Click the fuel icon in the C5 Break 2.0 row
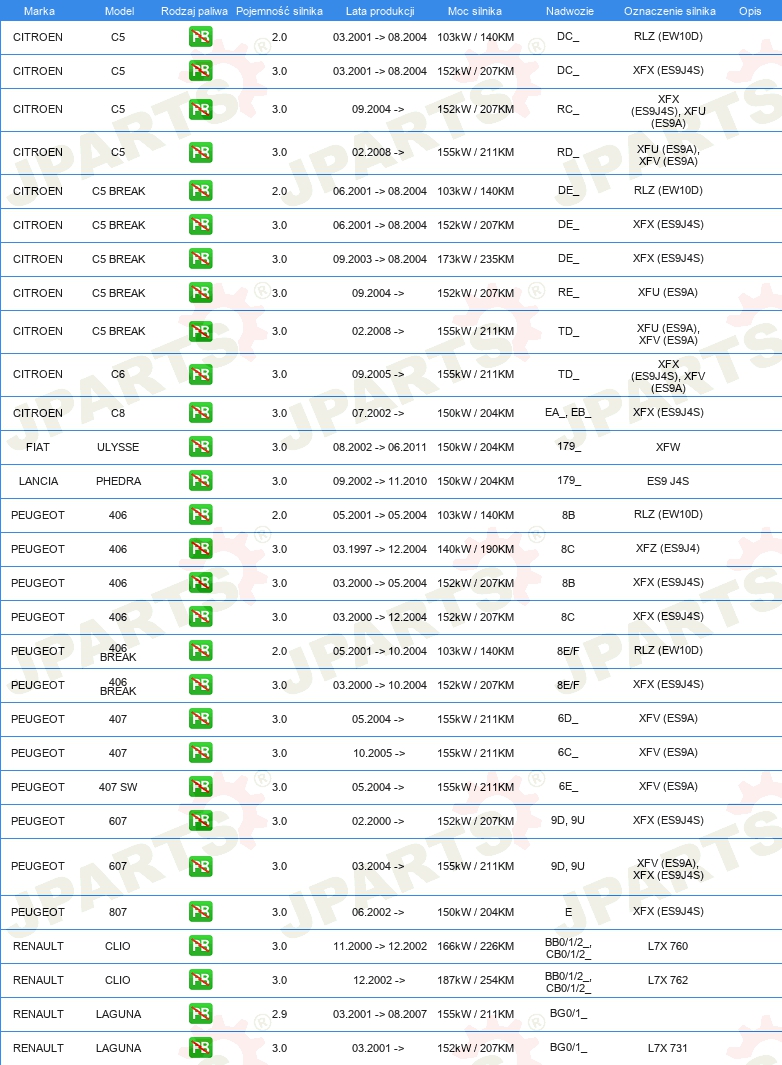 coord(200,191)
